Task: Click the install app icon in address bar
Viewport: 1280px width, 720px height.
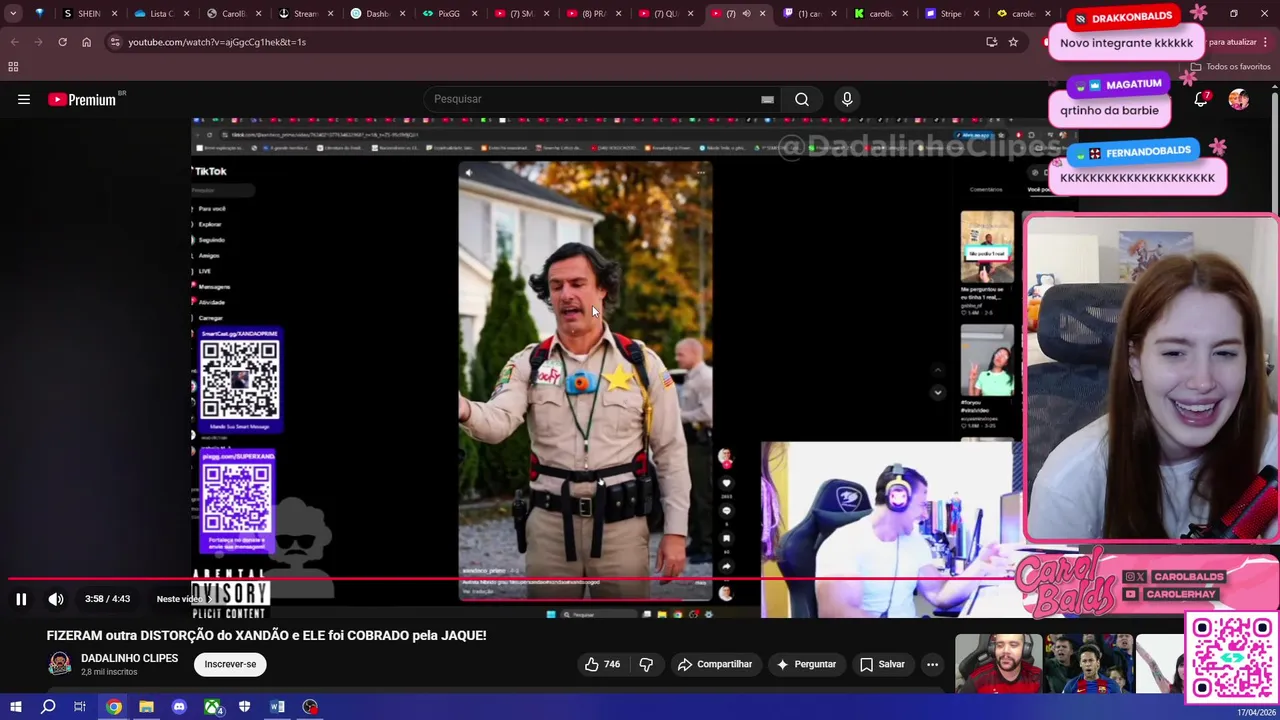Action: click(x=991, y=42)
